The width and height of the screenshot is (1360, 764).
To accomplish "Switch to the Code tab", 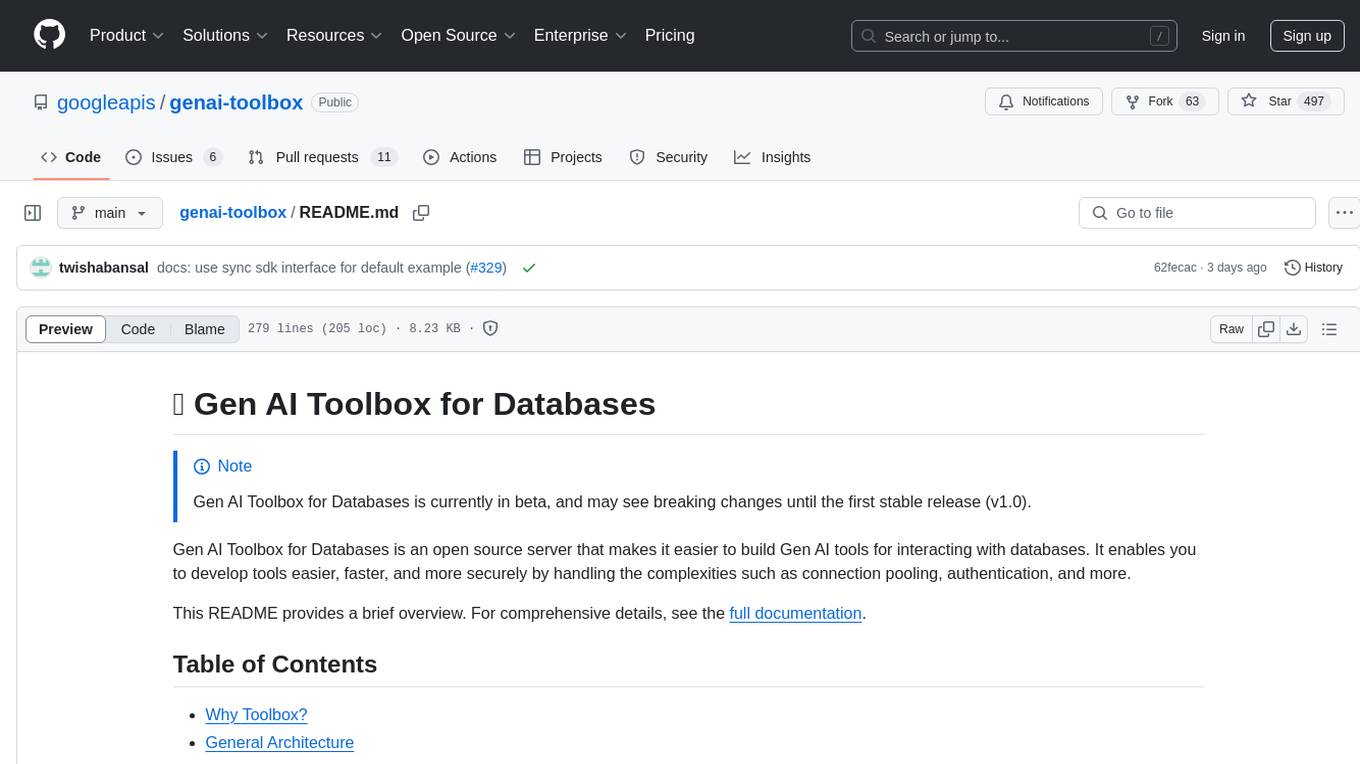I will 71,157.
